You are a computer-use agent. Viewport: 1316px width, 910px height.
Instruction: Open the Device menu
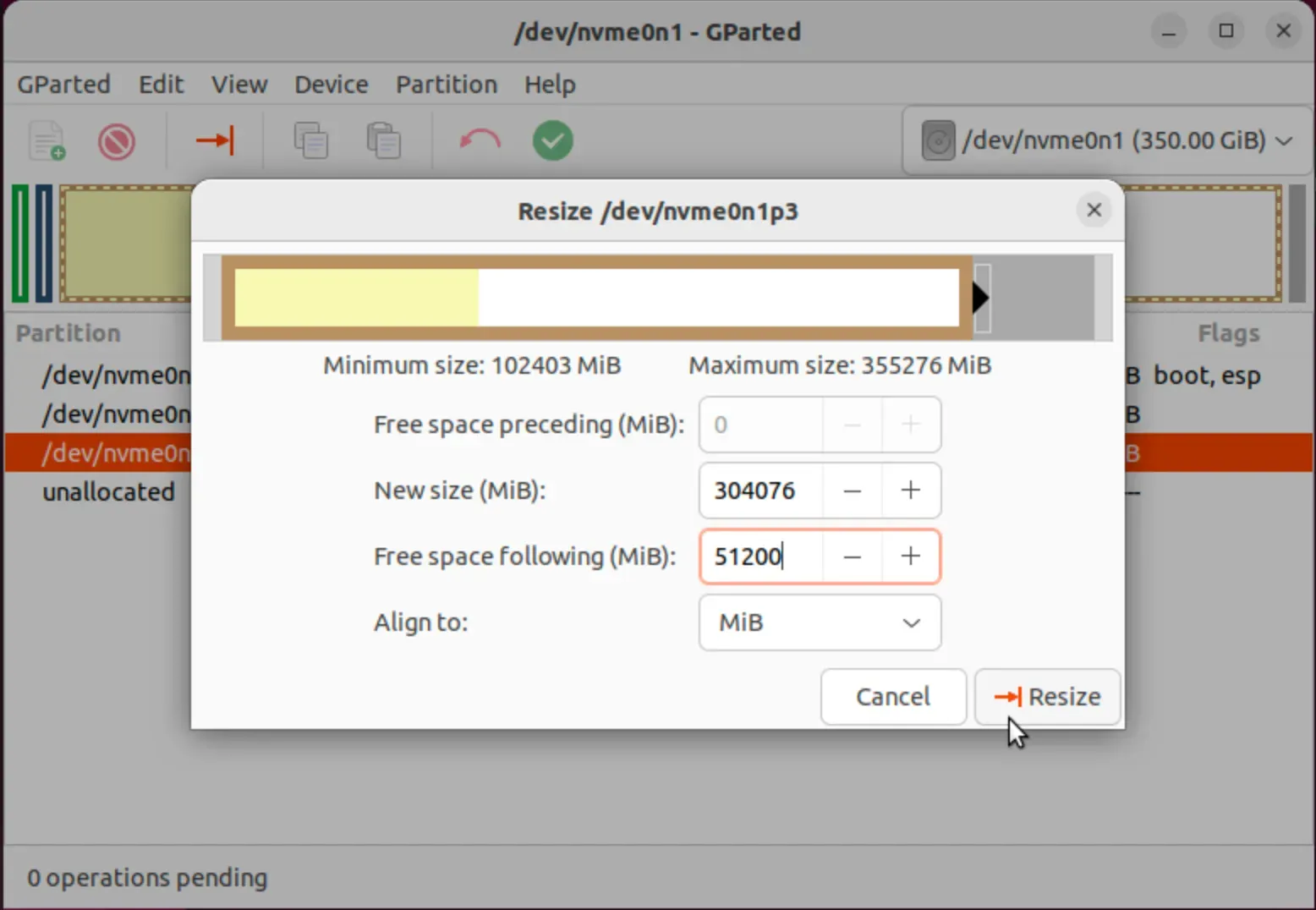pos(332,85)
